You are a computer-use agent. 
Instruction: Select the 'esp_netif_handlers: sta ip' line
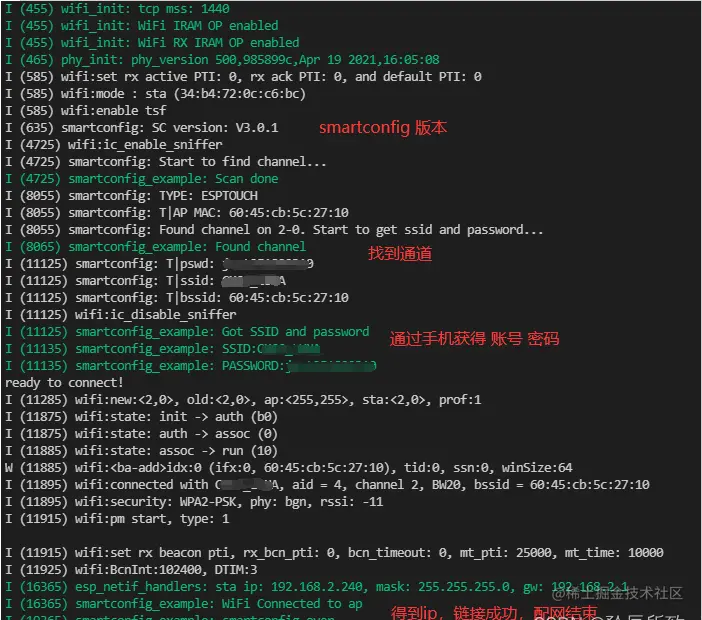tap(317, 587)
